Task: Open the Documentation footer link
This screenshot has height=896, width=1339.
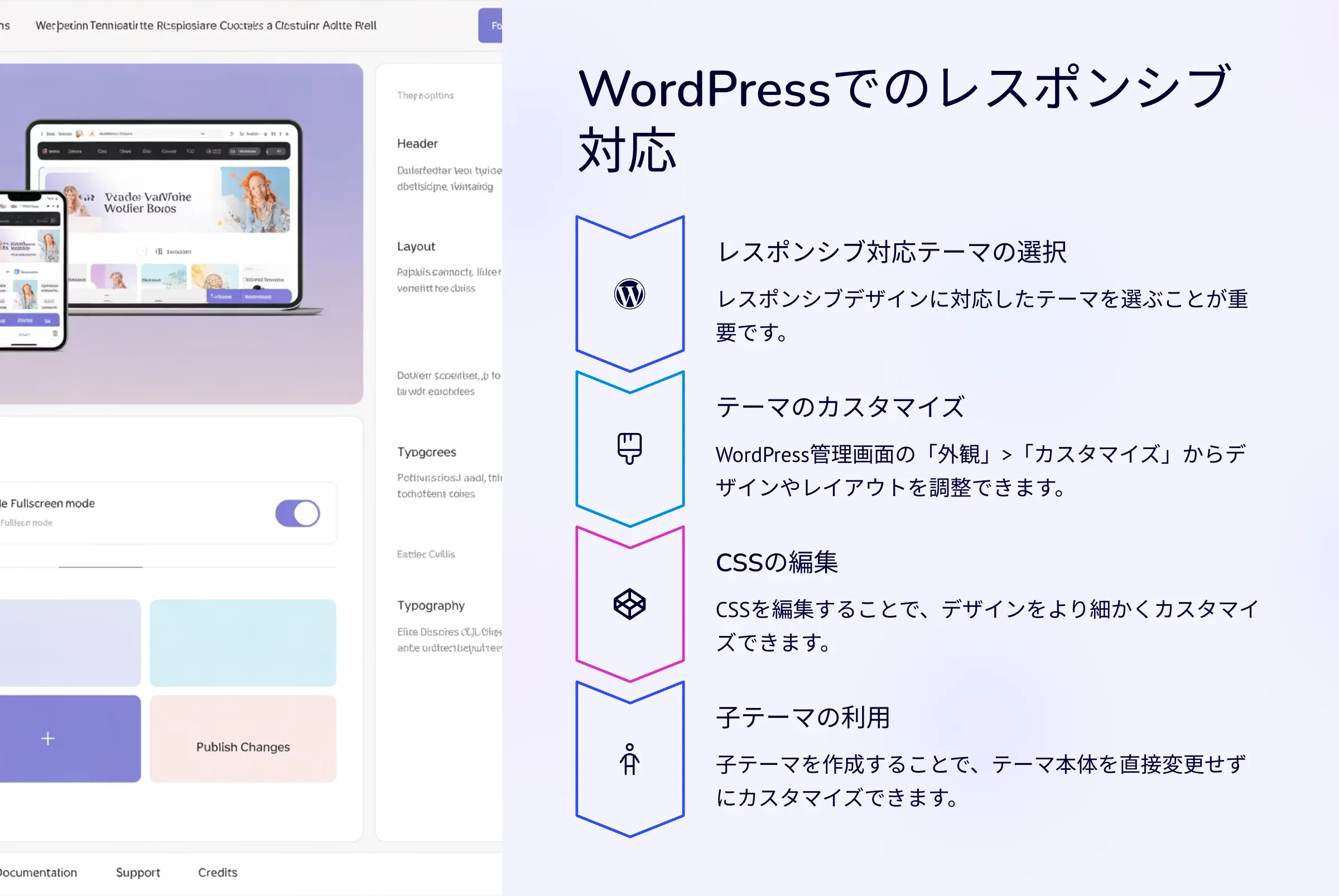Action: [38, 873]
